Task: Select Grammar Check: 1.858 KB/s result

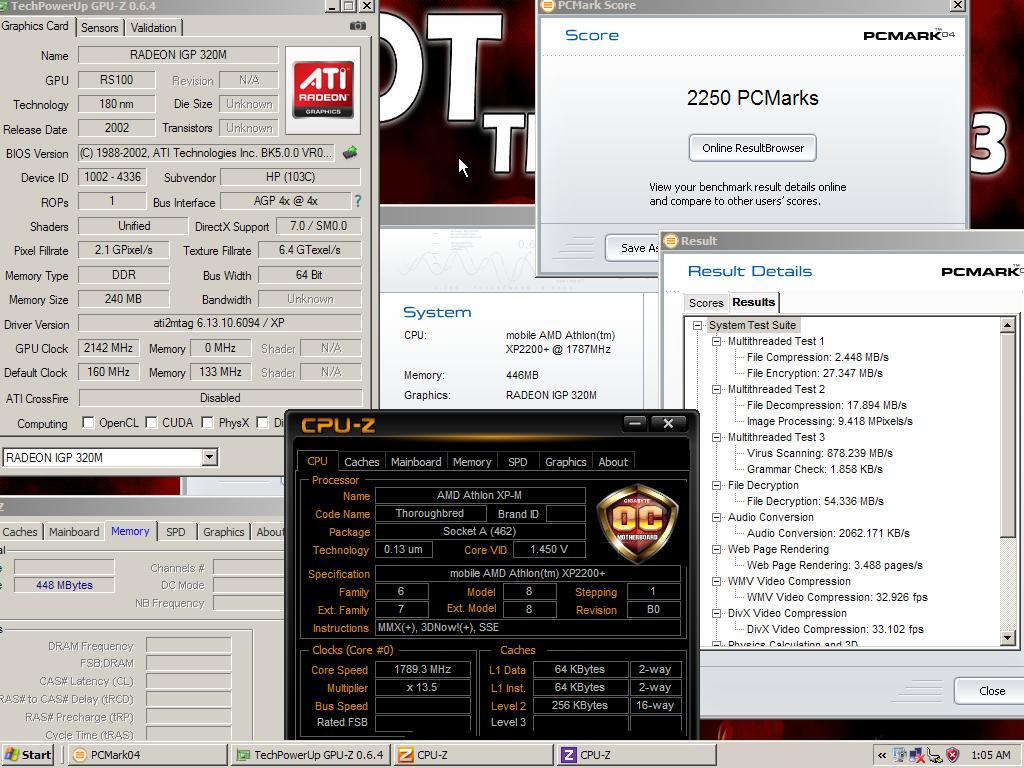Action: [x=814, y=469]
